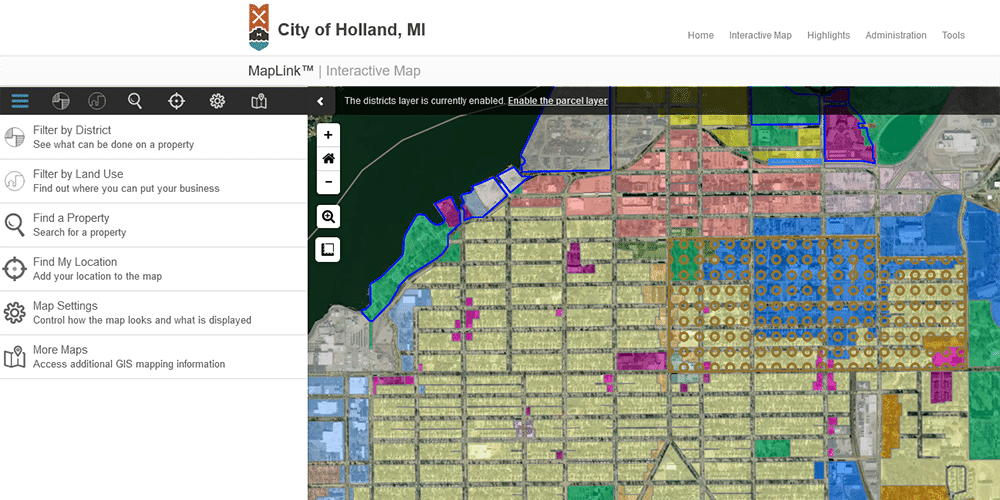Open the measure ruler map tool
The width and height of the screenshot is (1000, 500).
328,249
